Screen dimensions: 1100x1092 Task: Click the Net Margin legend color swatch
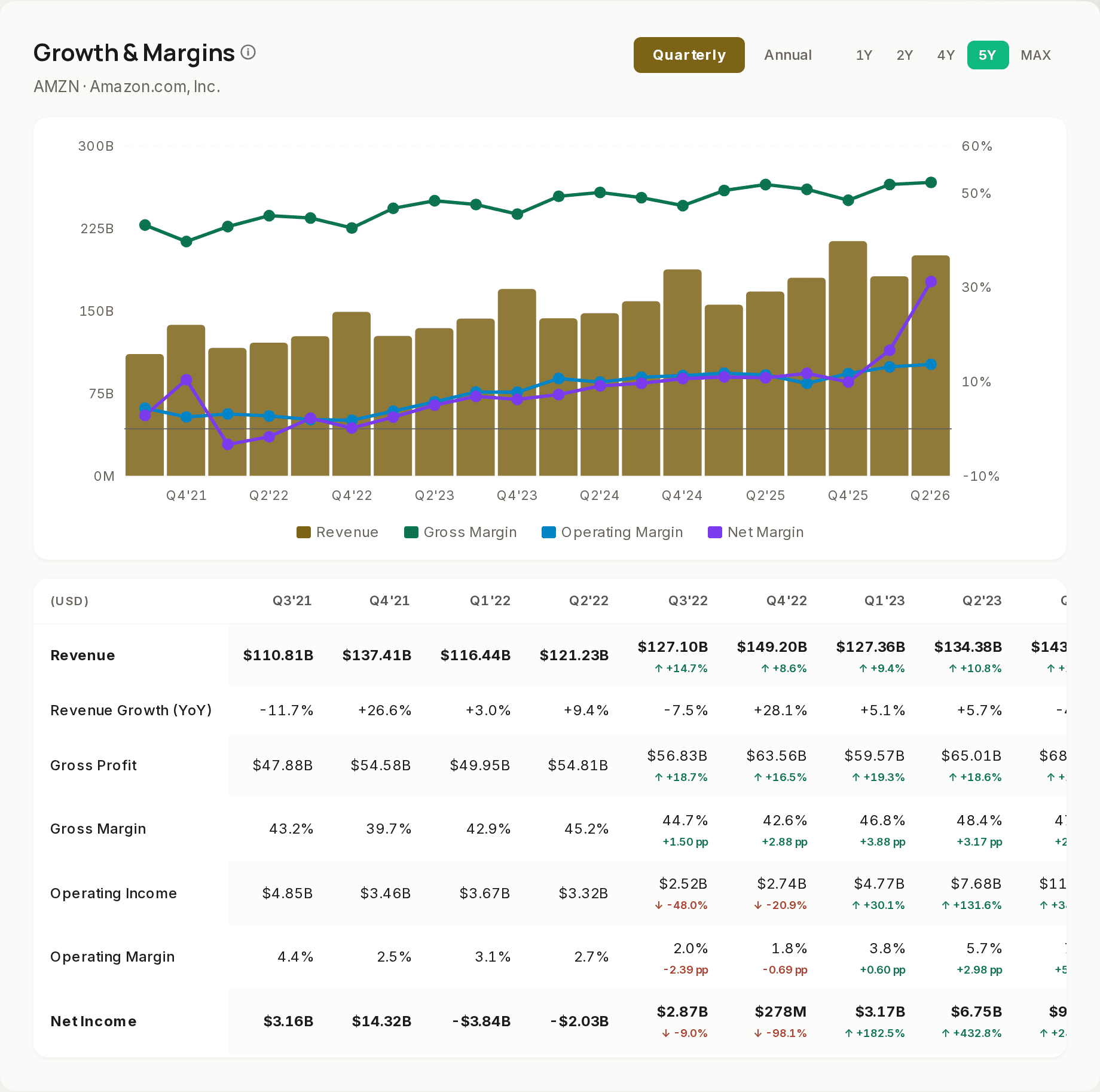pos(715,532)
